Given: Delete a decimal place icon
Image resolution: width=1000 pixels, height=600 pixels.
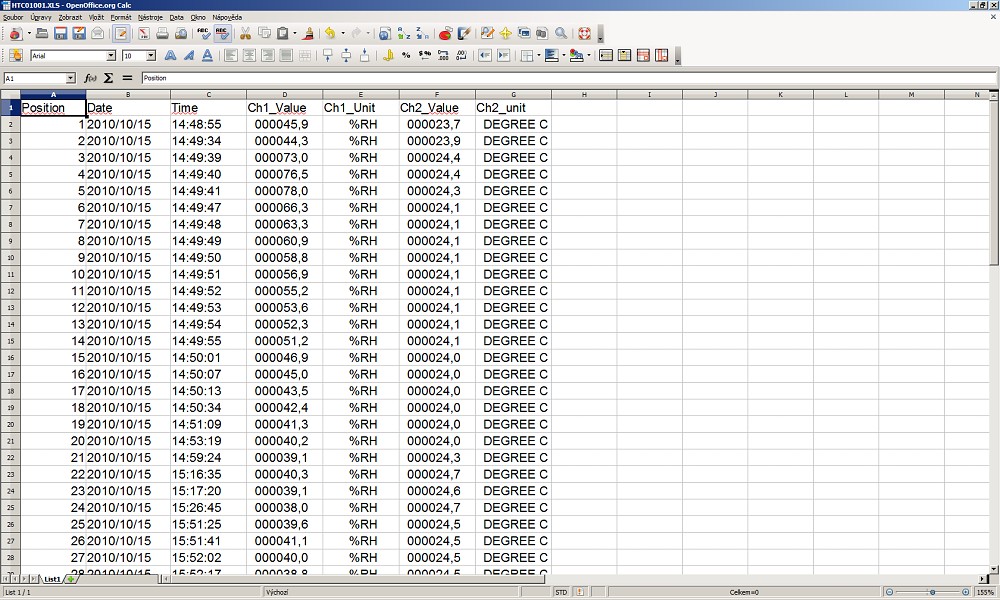Looking at the screenshot, I should click(462, 55).
